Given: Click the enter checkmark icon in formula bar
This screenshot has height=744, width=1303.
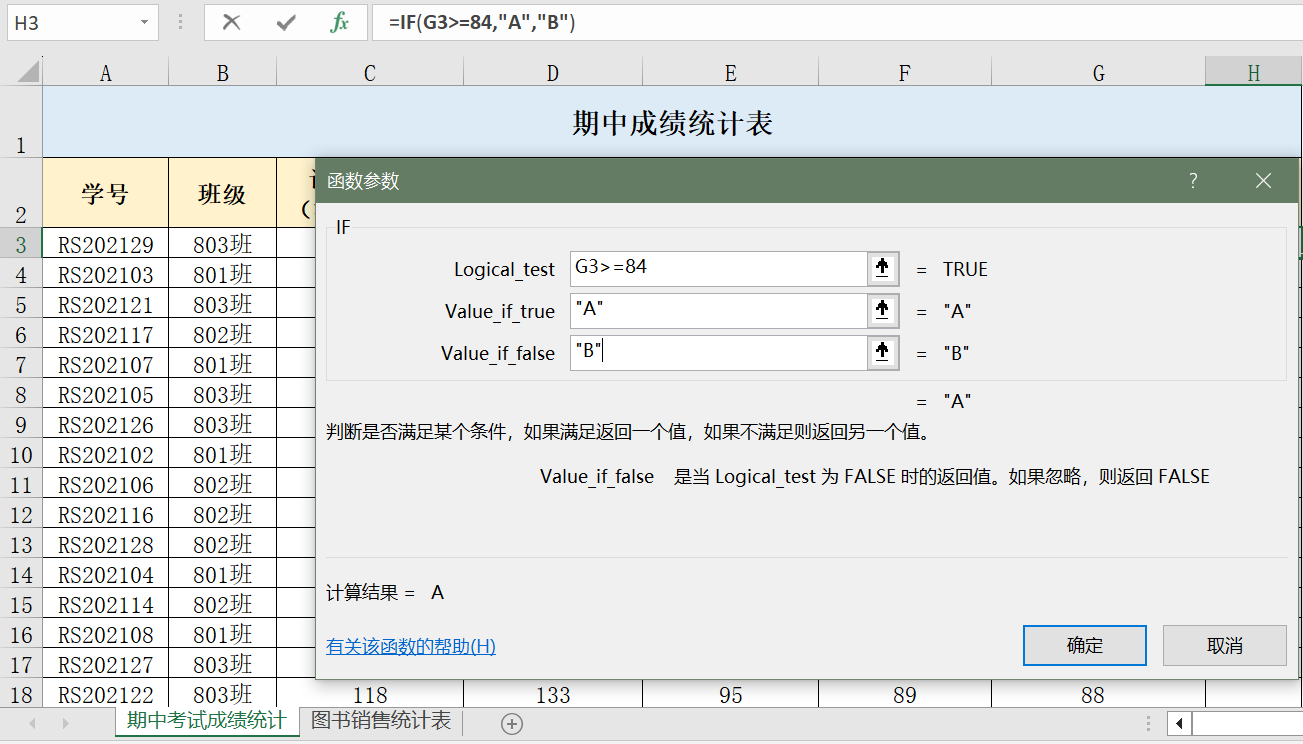Looking at the screenshot, I should click(286, 22).
